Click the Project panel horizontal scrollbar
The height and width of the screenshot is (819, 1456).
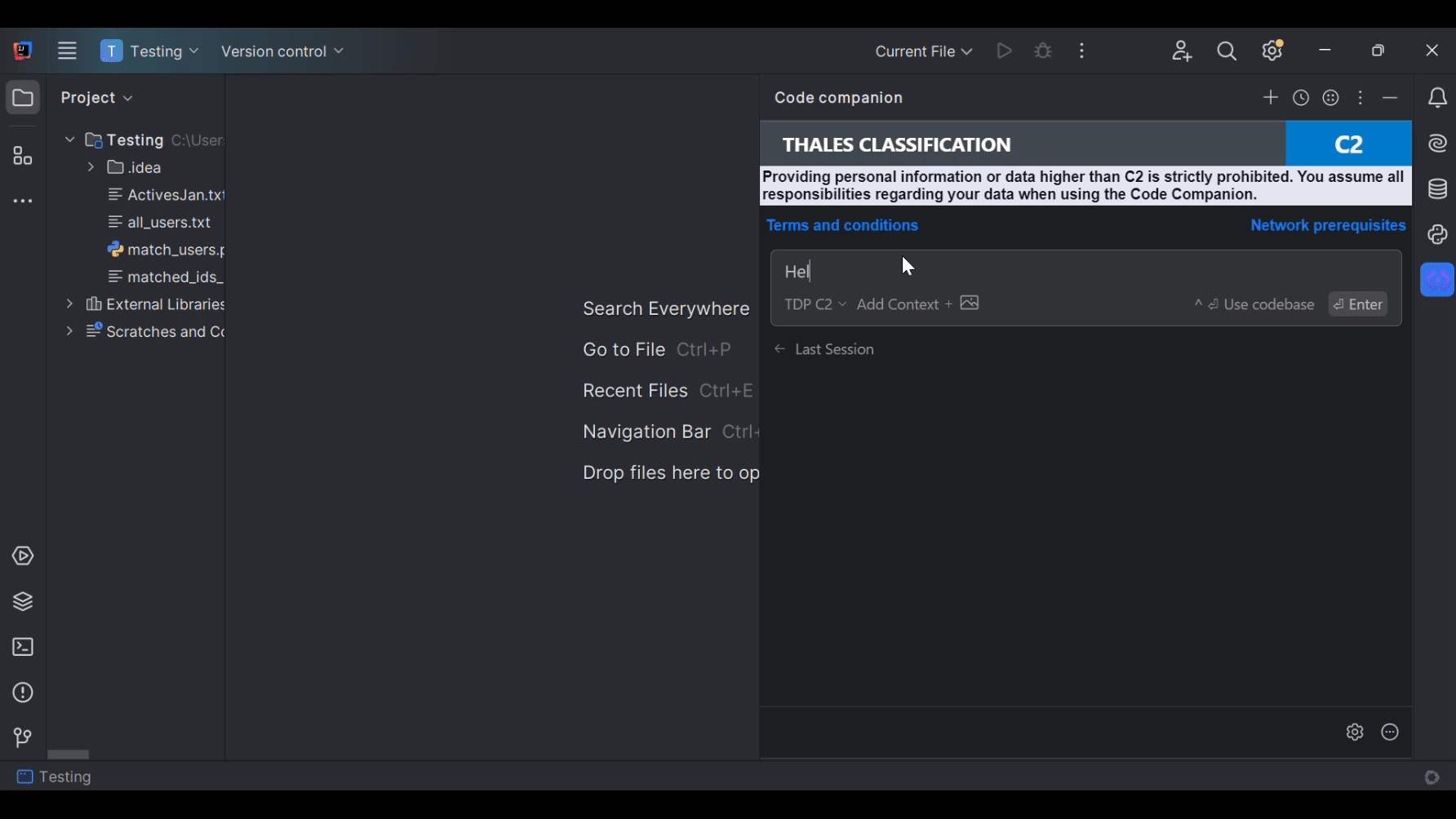point(69,755)
